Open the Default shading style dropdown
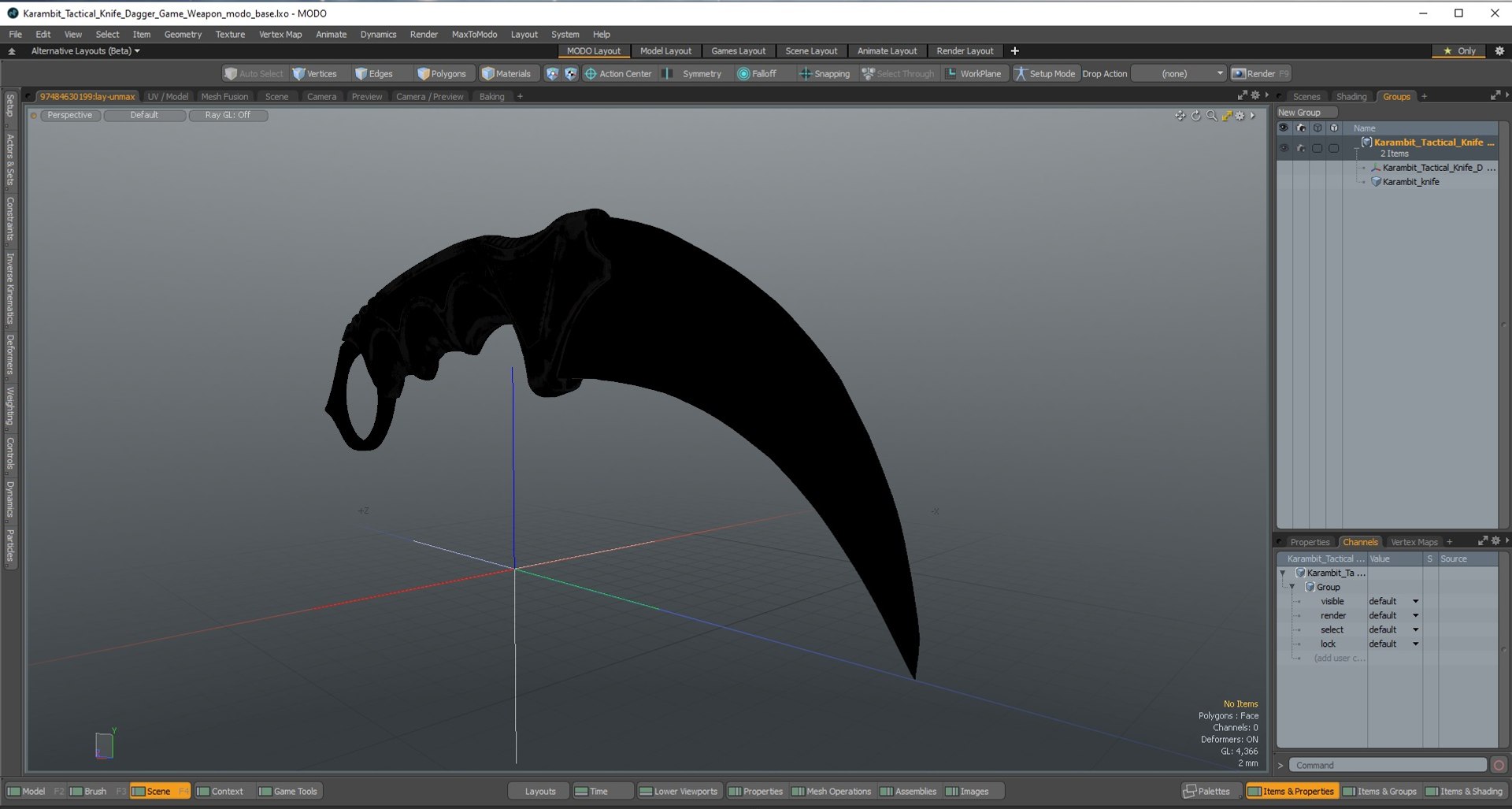The height and width of the screenshot is (809, 1512). (x=144, y=115)
